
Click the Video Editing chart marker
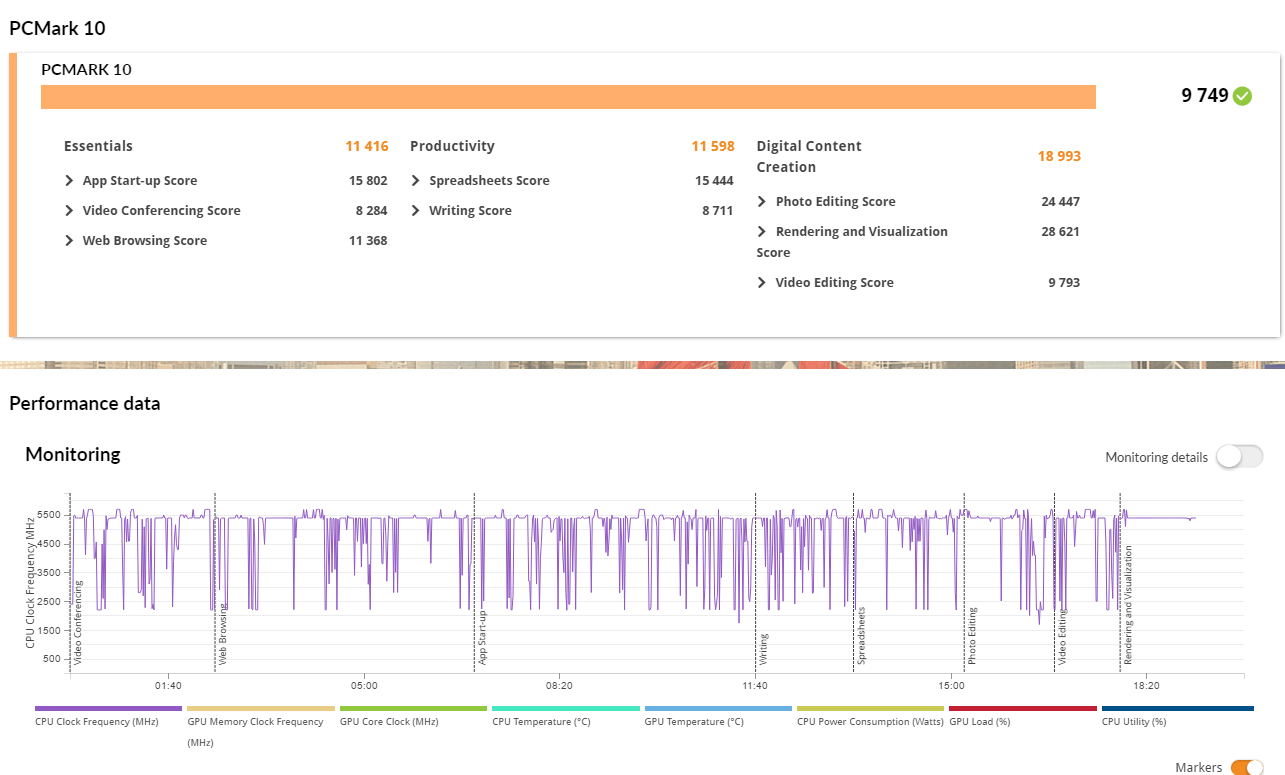(x=1063, y=638)
